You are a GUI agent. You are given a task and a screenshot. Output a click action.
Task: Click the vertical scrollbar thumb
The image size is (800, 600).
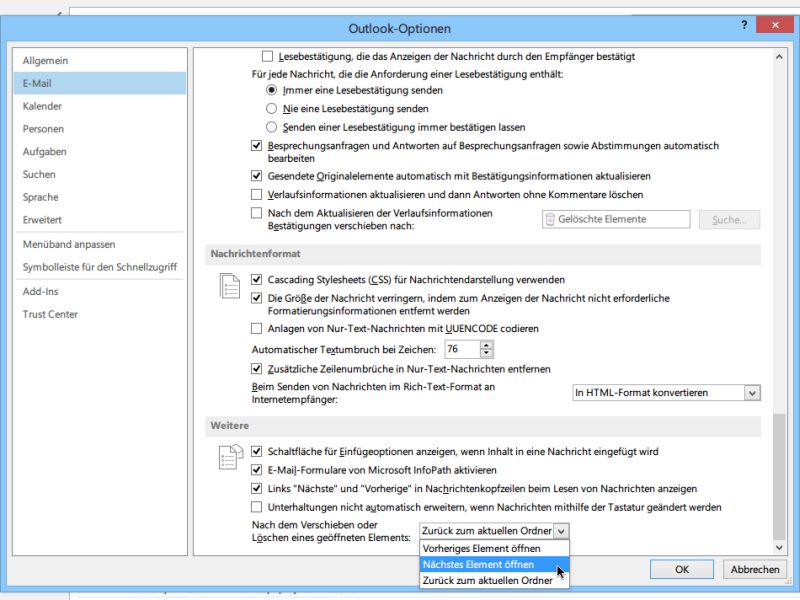[x=779, y=477]
